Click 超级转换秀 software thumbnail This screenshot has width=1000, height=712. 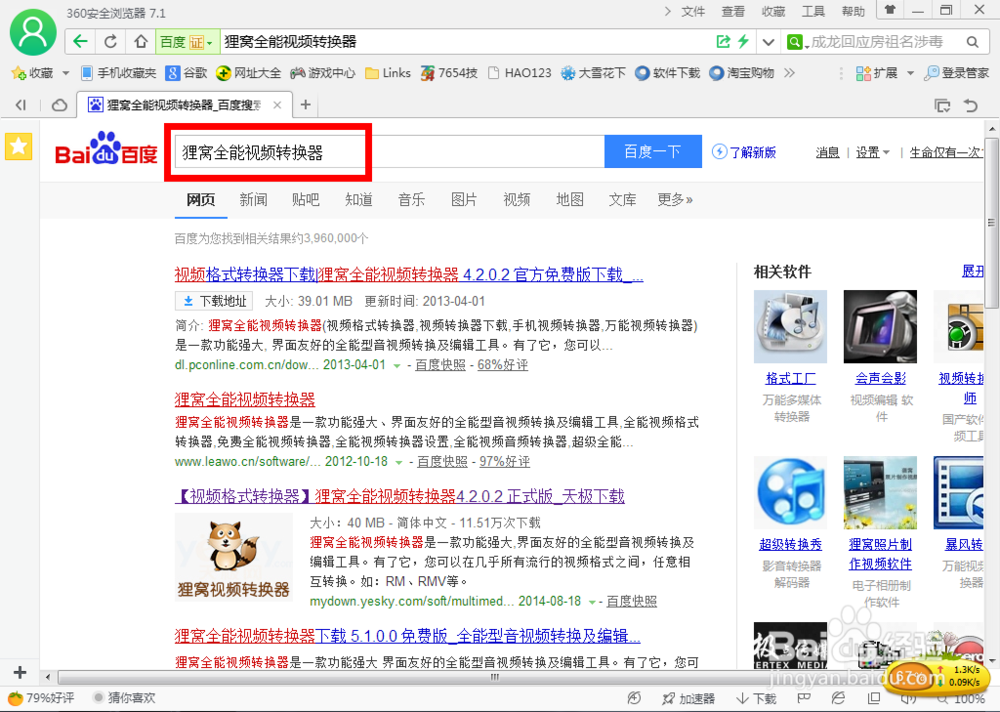point(790,493)
